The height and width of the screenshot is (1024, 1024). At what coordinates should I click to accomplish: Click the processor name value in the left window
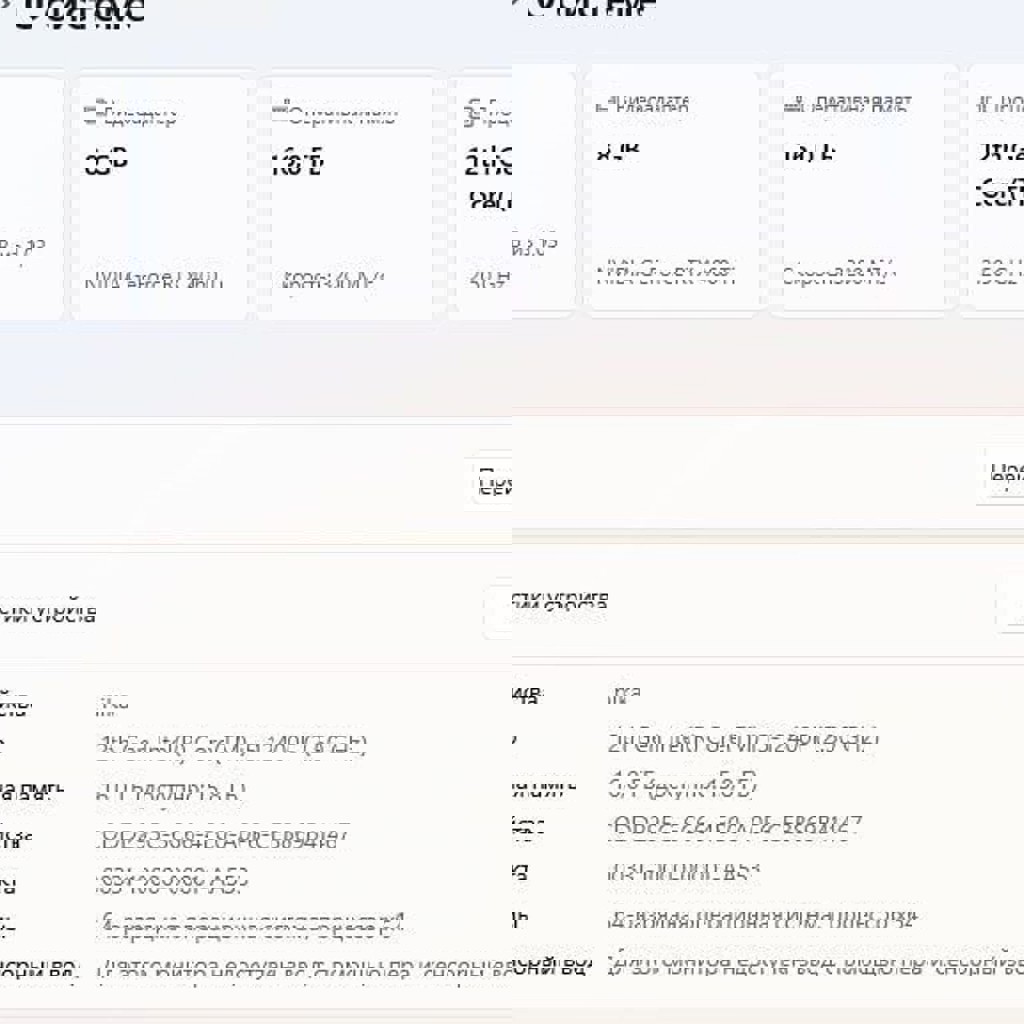(x=232, y=745)
